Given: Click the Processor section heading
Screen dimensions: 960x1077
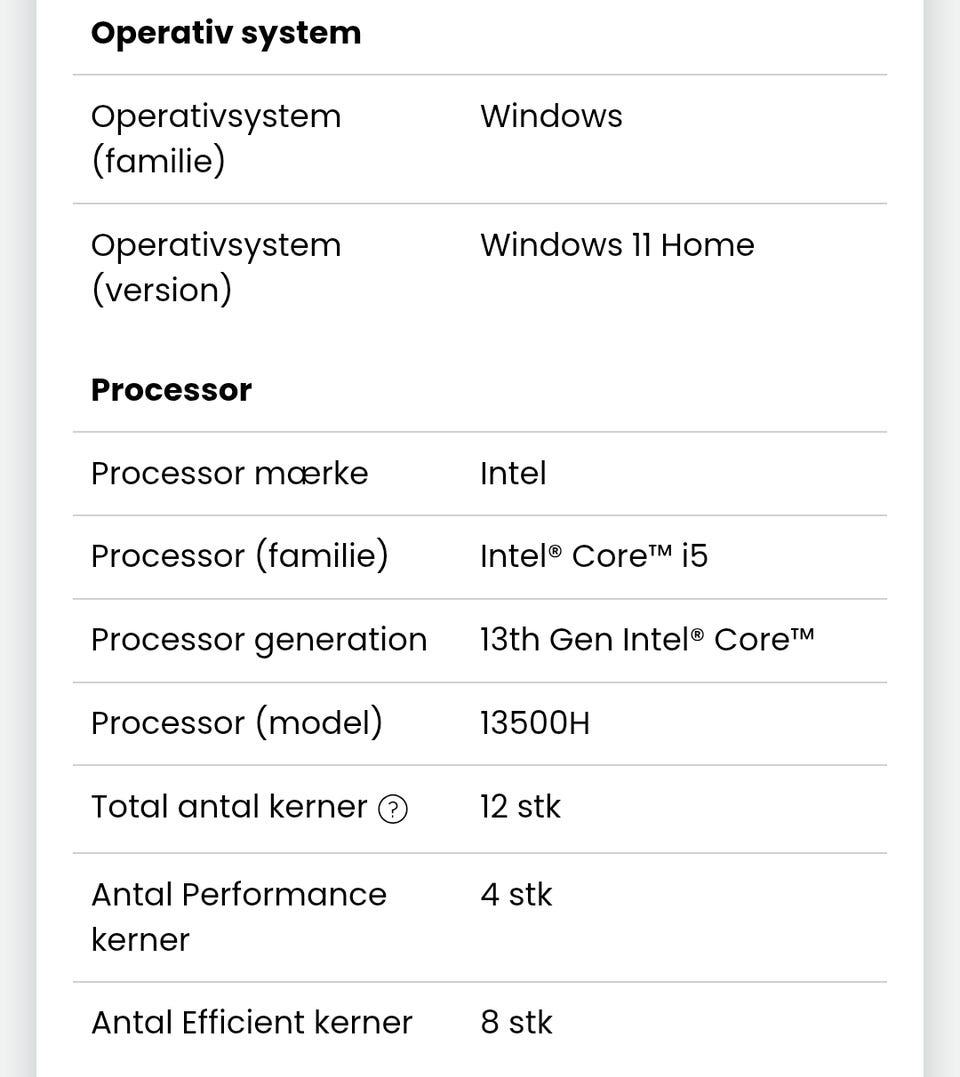Looking at the screenshot, I should [171, 390].
